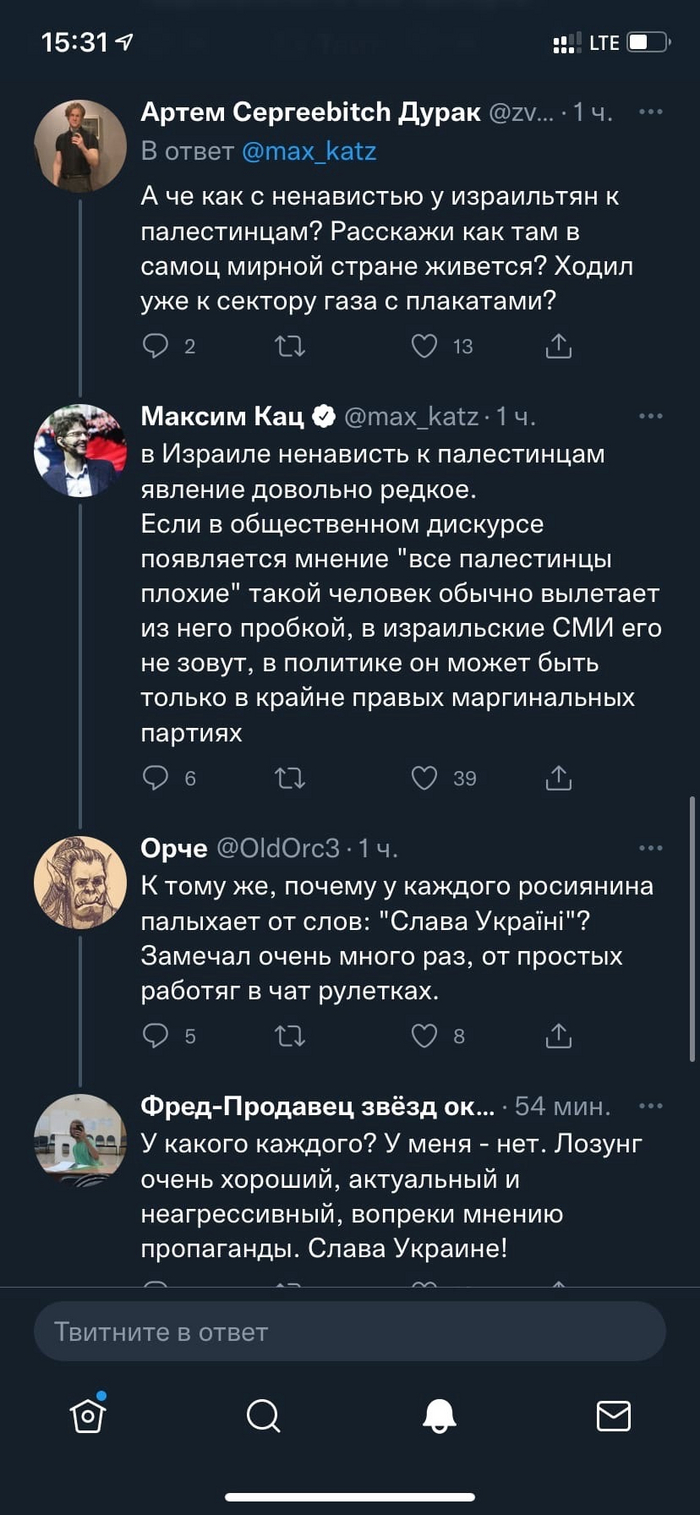Open more options on Максим Кац's tweet
This screenshot has height=1515, width=700.
pyautogui.click(x=651, y=416)
